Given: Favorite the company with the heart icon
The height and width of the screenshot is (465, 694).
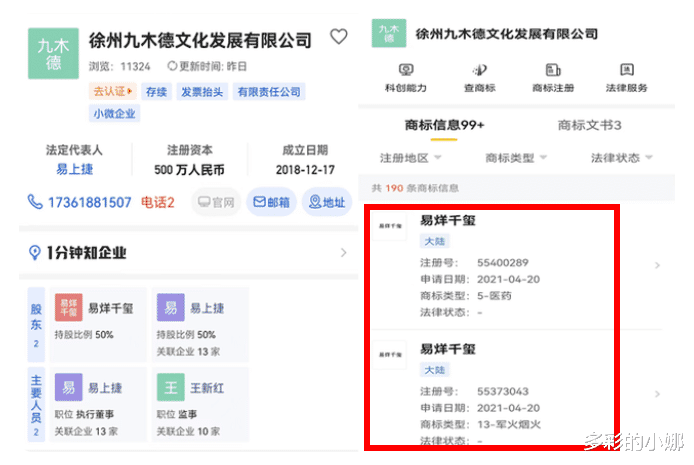Looking at the screenshot, I should (x=339, y=36).
